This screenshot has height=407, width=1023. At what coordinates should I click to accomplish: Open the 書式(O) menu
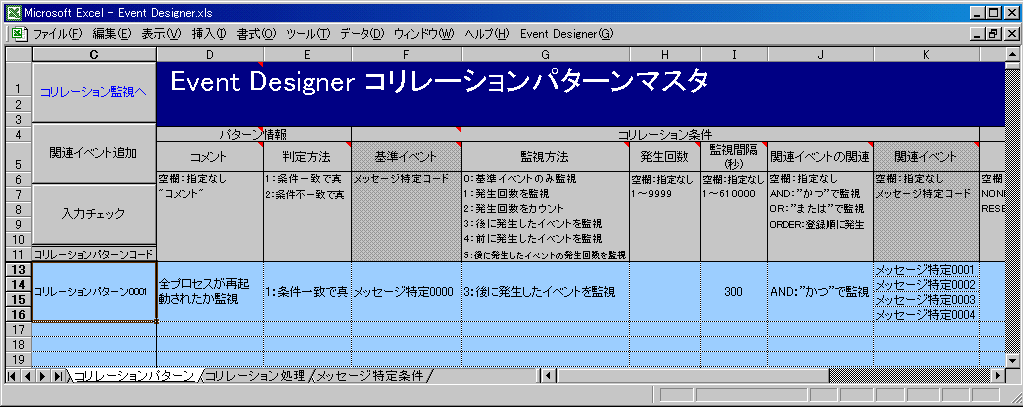tap(256, 33)
